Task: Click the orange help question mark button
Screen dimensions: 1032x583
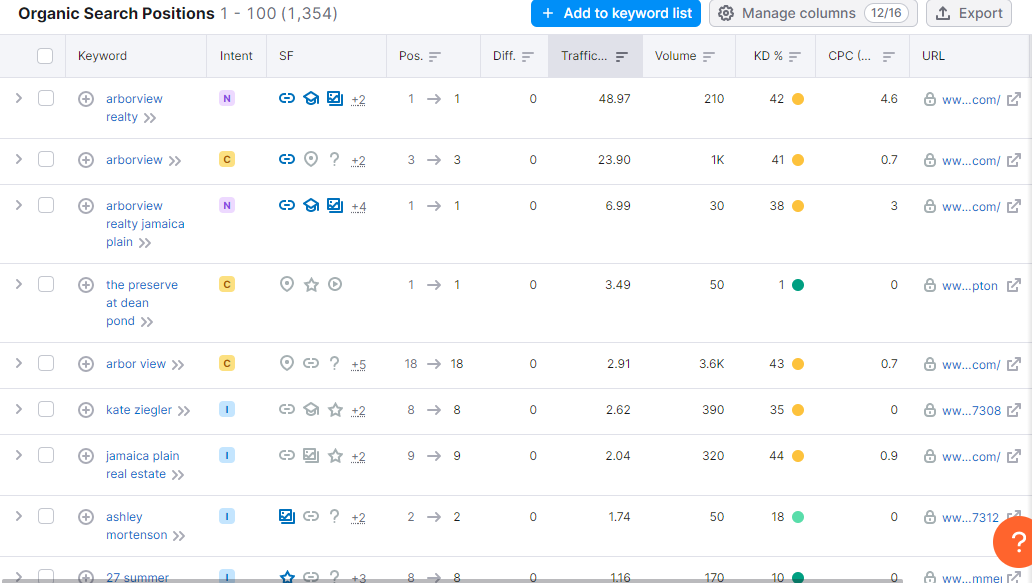Action: pyautogui.click(x=1014, y=542)
